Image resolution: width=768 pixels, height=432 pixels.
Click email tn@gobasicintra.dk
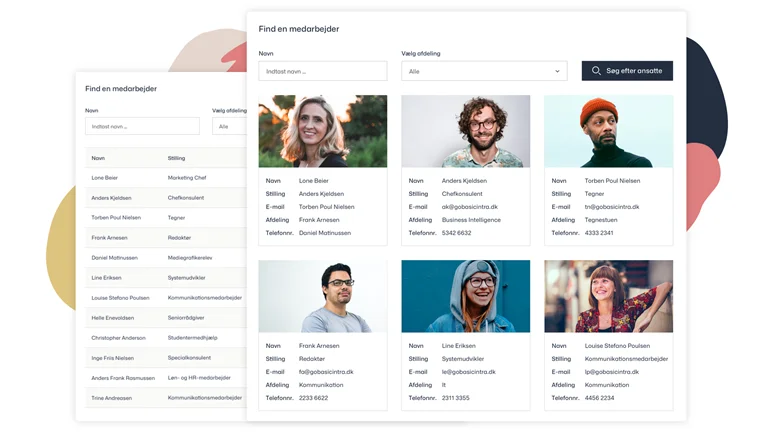[612, 207]
